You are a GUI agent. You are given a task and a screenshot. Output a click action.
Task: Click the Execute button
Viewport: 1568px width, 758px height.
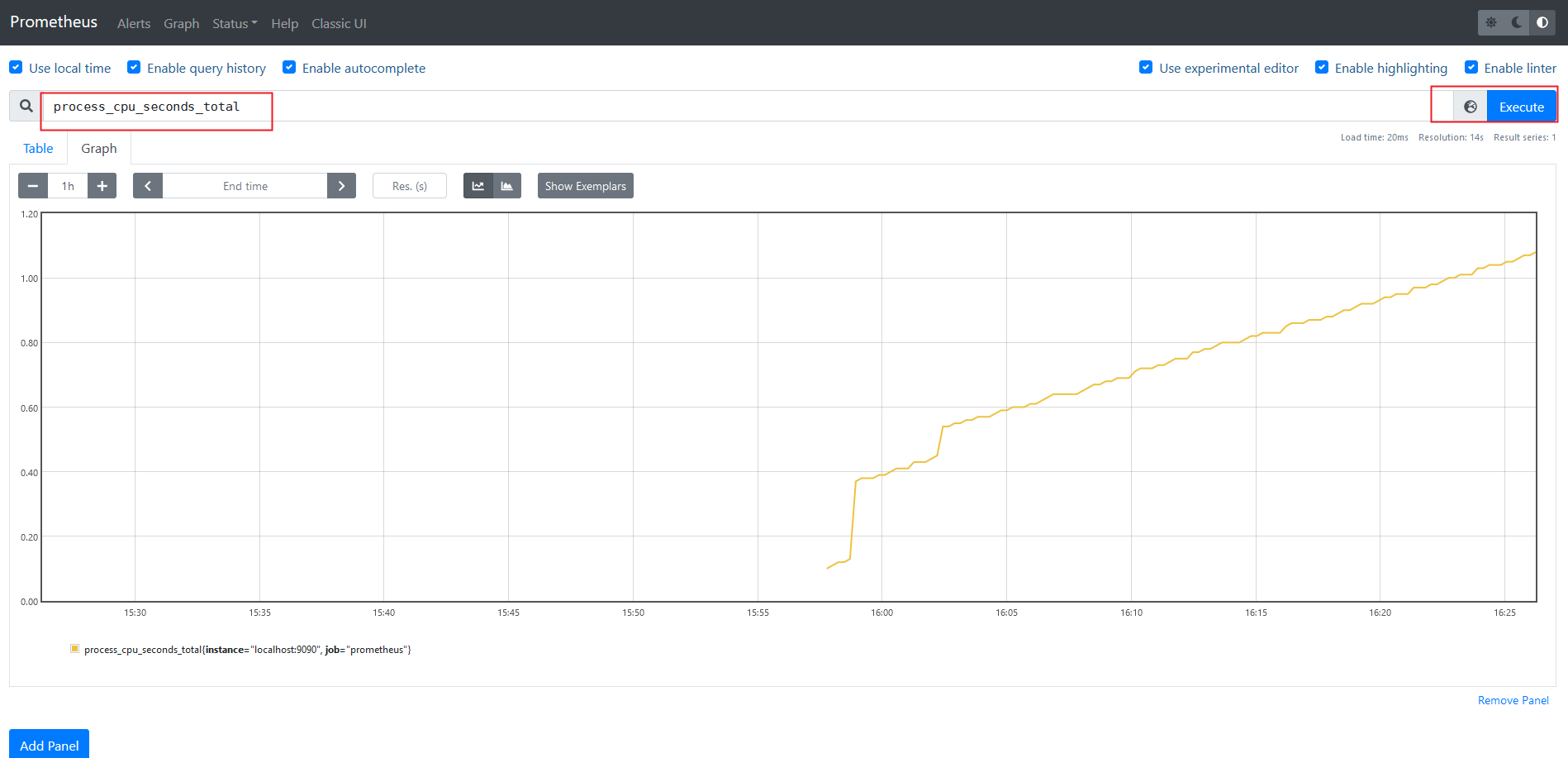click(x=1521, y=107)
